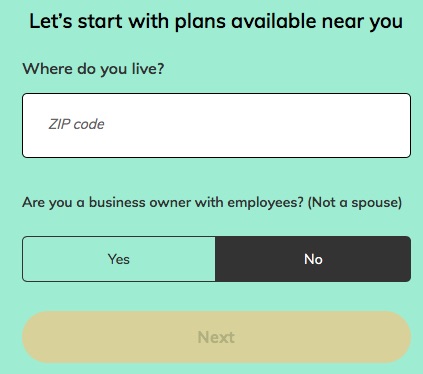The image size is (423, 374).
Task: Select Yes for business owner question
Action: [119, 259]
